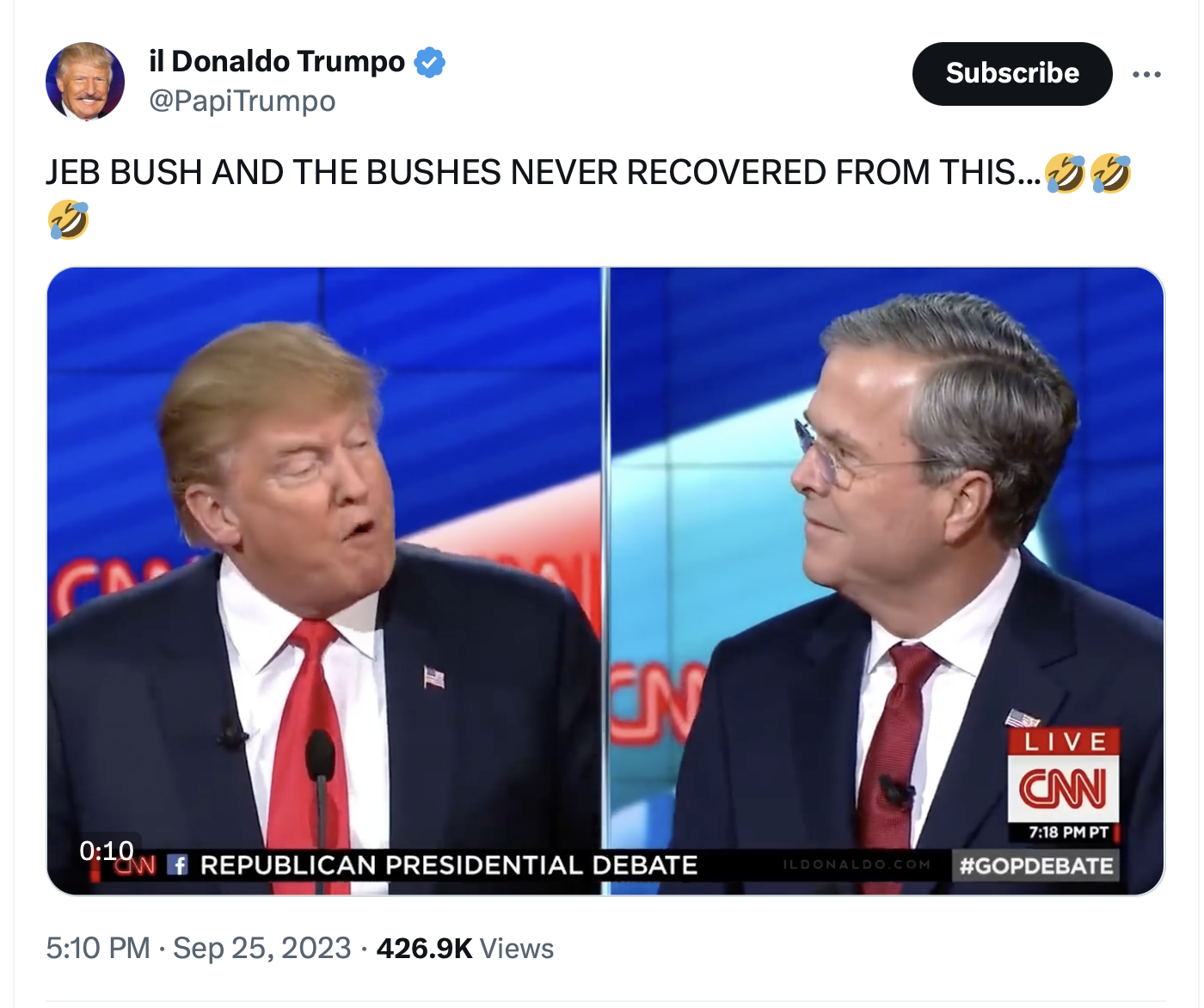This screenshot has height=1008, width=1204.
Task: Open the il Donaldo Trumpo display name
Action: click(277, 62)
